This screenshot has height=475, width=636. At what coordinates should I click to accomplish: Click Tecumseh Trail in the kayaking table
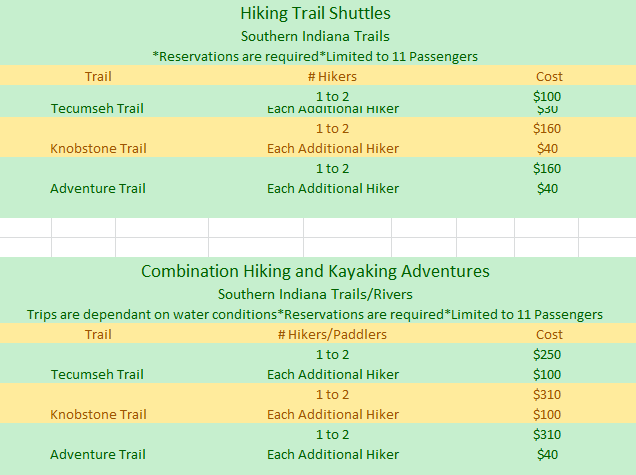click(x=98, y=374)
